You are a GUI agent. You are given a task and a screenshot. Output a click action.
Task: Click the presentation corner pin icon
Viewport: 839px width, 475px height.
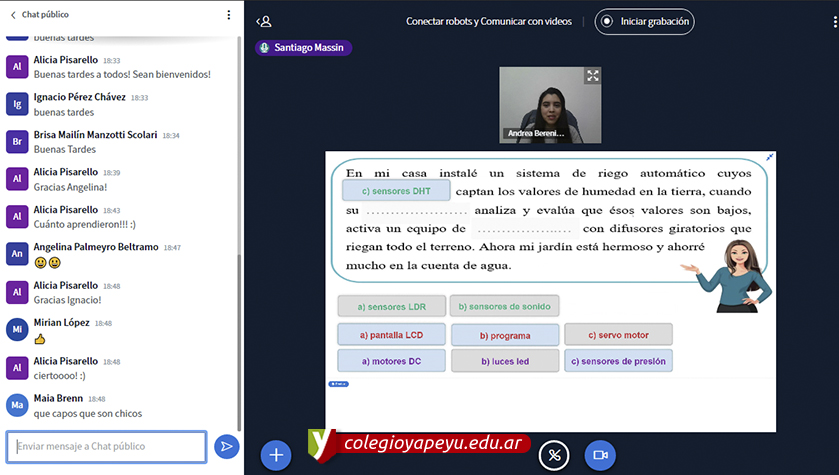point(770,157)
